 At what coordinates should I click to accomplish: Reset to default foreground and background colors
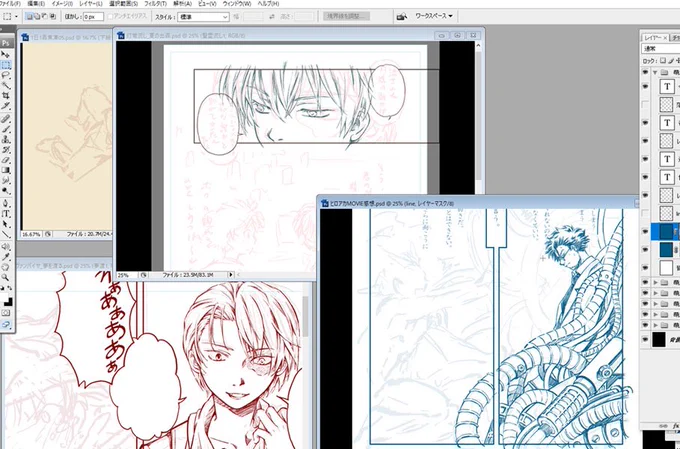[3, 288]
